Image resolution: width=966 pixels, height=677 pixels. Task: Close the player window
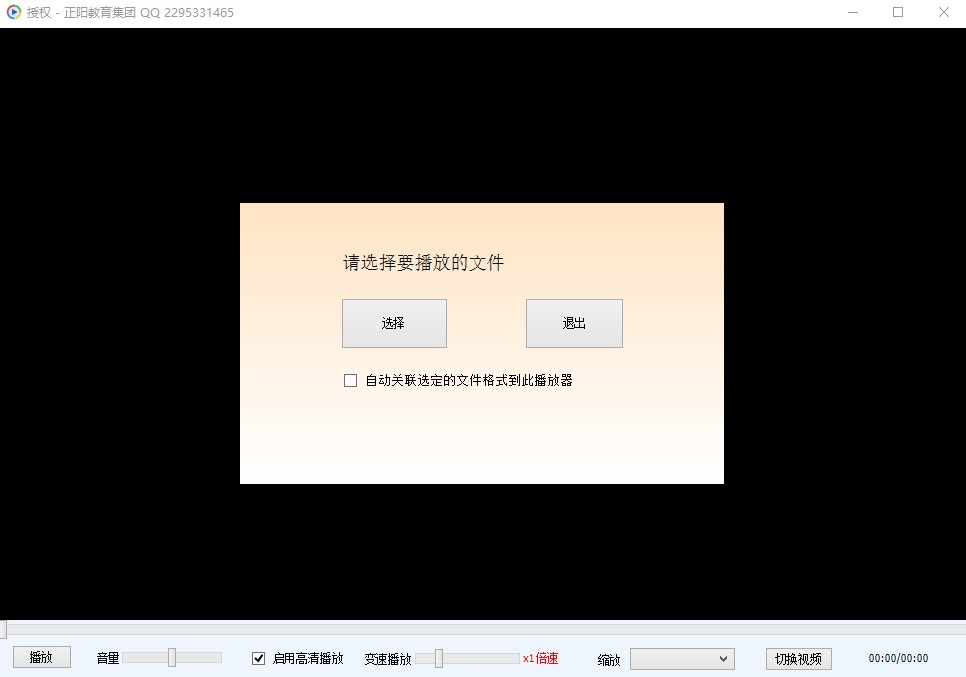(x=943, y=12)
